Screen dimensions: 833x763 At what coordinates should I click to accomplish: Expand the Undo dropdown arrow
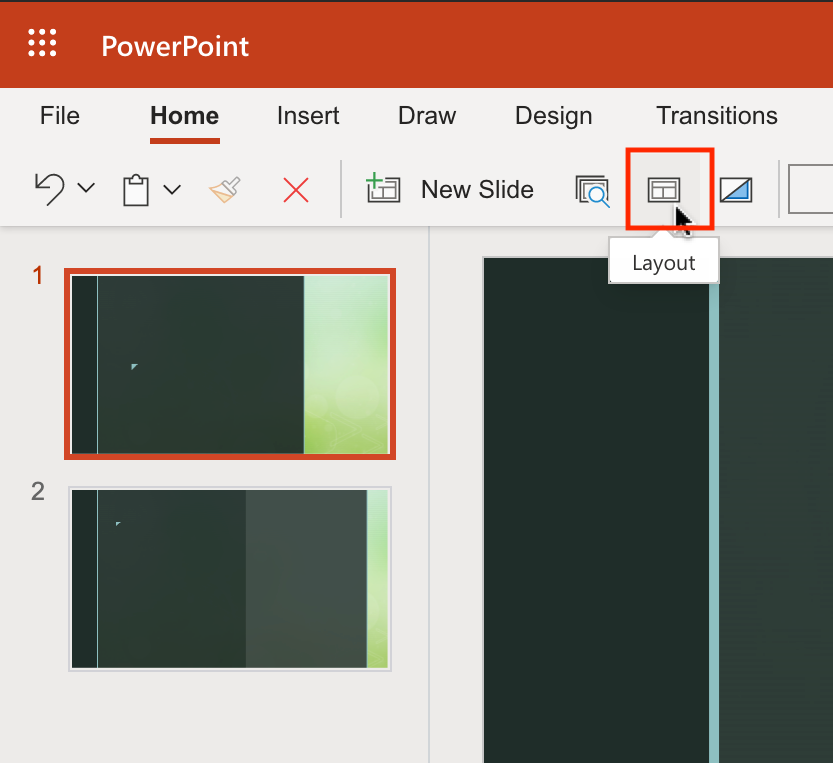86,189
